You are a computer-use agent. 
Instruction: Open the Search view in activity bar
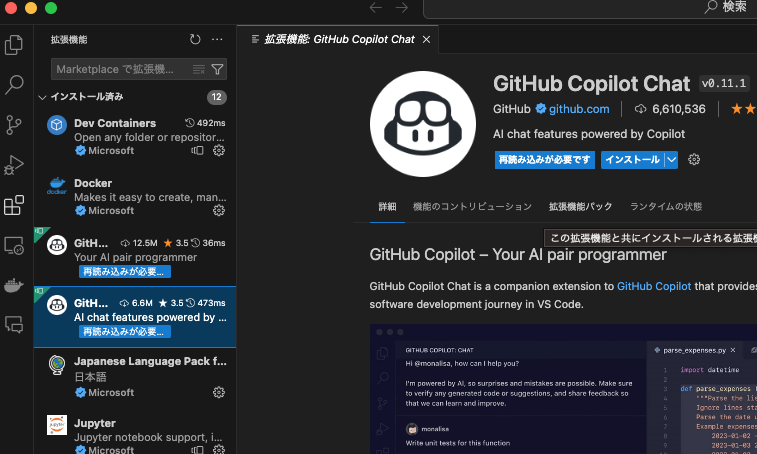(14, 85)
